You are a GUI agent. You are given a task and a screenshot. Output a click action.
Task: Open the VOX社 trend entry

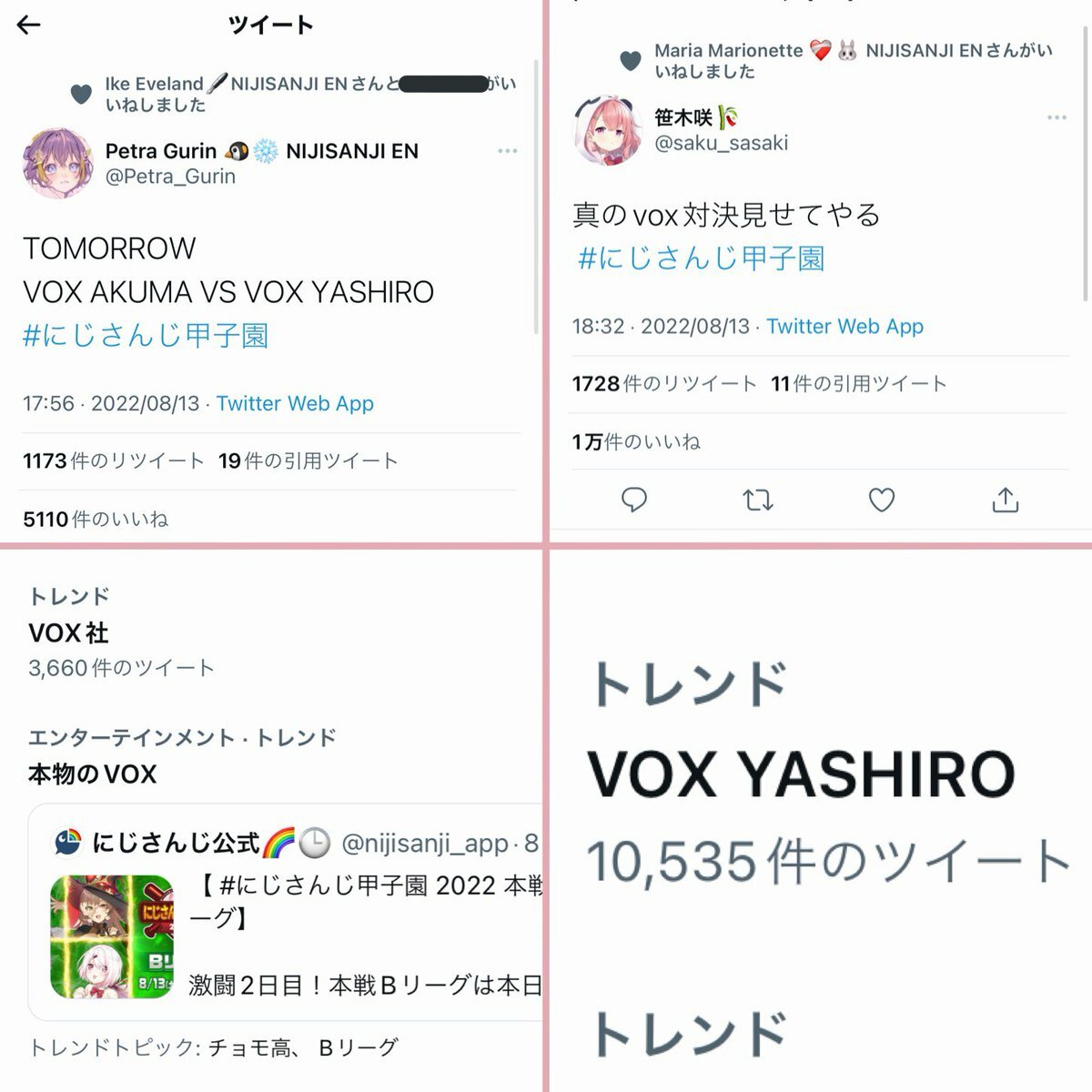coord(121,632)
